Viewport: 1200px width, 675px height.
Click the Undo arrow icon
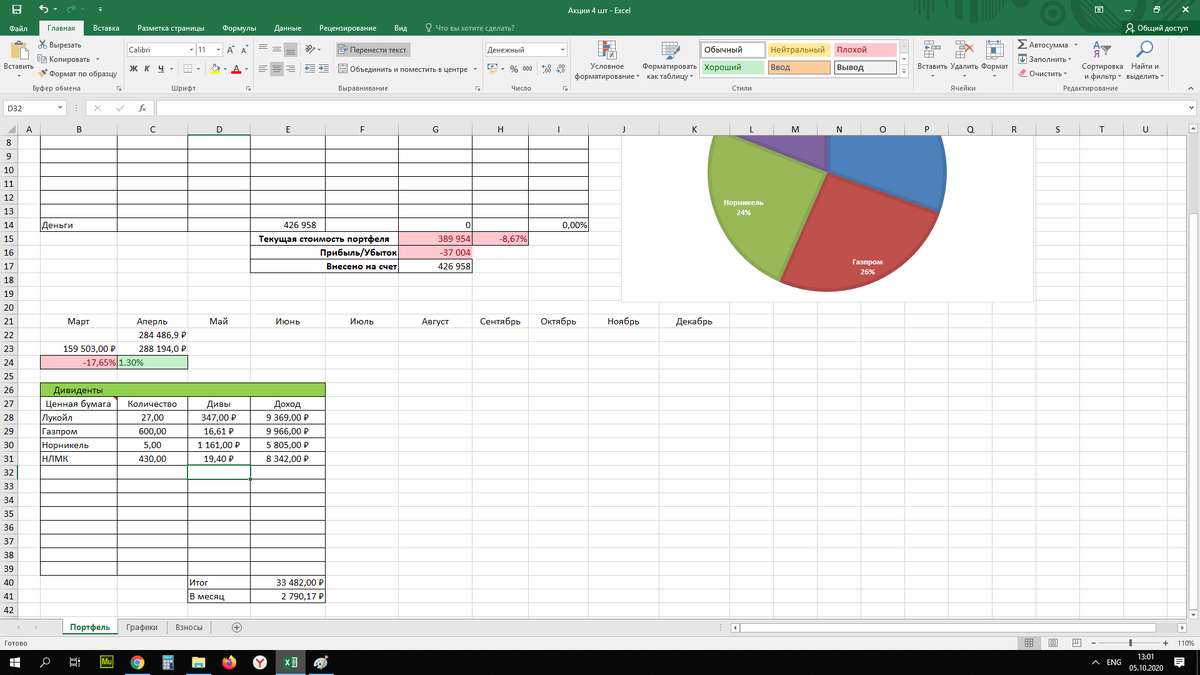(43, 9)
